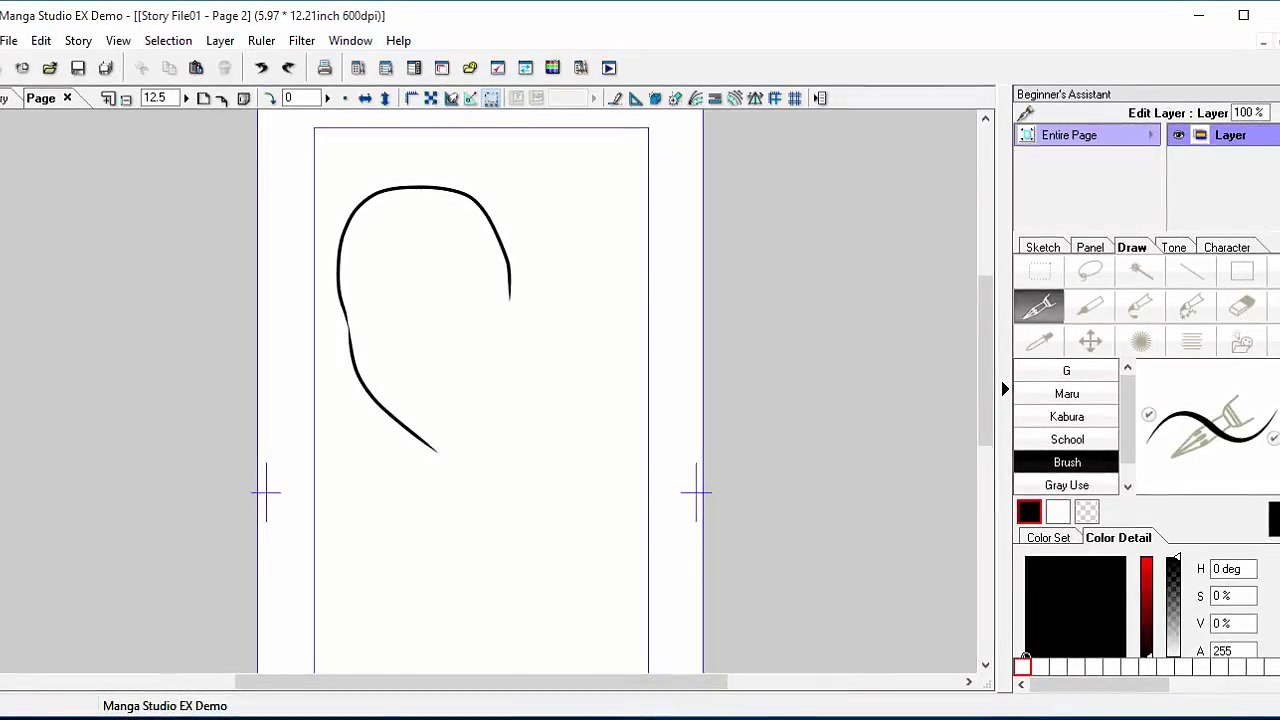Click the Print icon in toolbar

click(324, 68)
